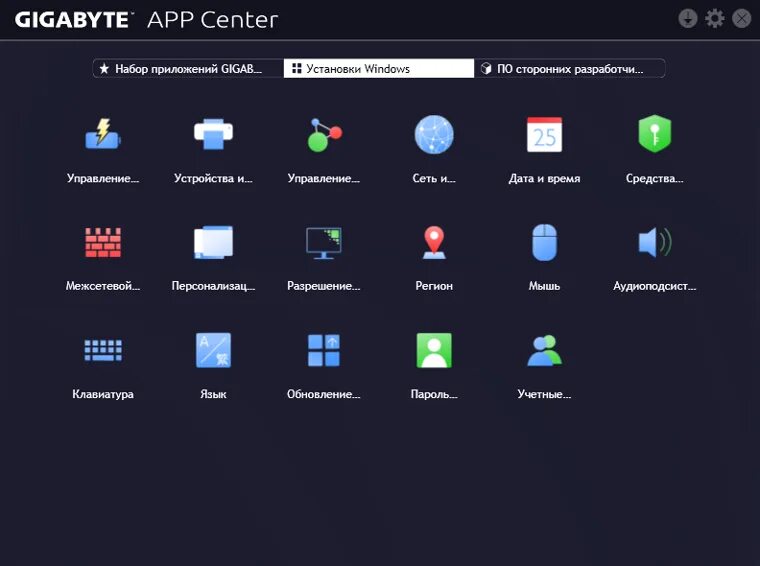The image size is (760, 566).
Task: Open the Windows update tiles icon
Action: [324, 350]
